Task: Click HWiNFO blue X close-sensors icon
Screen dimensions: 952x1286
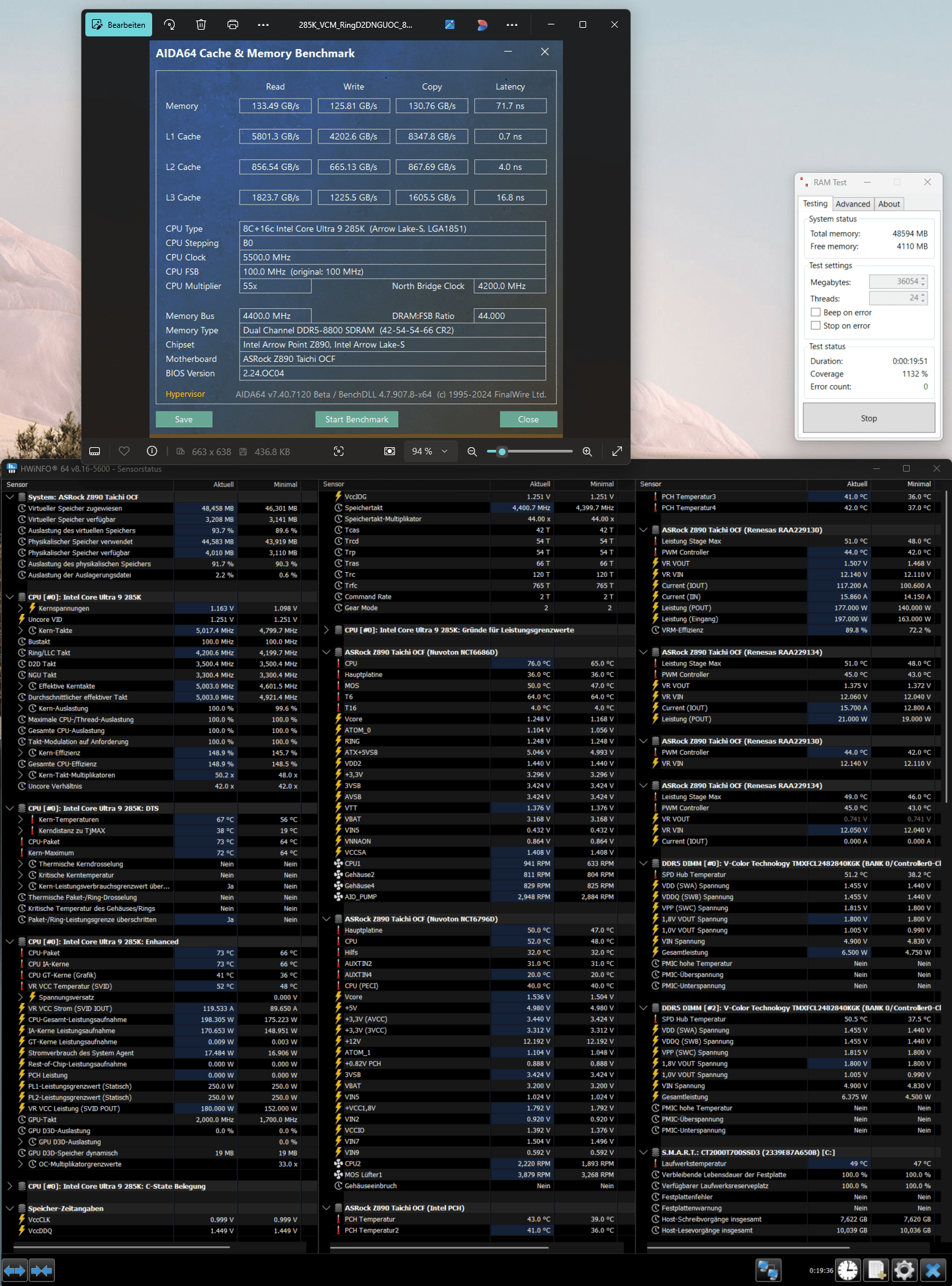Action: tap(933, 1270)
